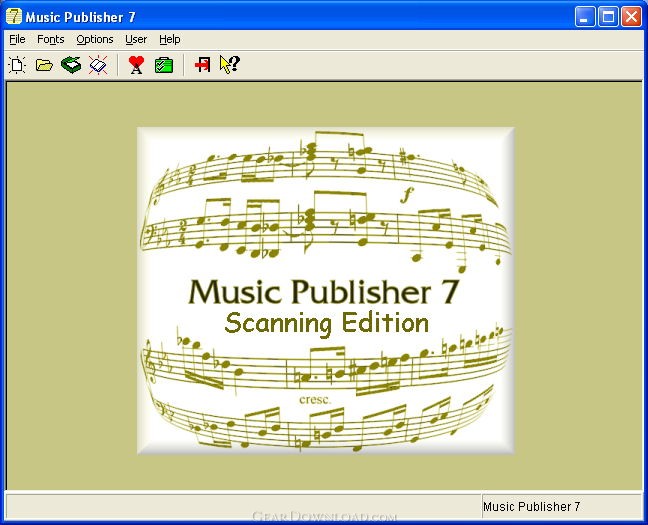The width and height of the screenshot is (648, 525).
Task: Open the green briefcase options icon
Action: click(164, 65)
